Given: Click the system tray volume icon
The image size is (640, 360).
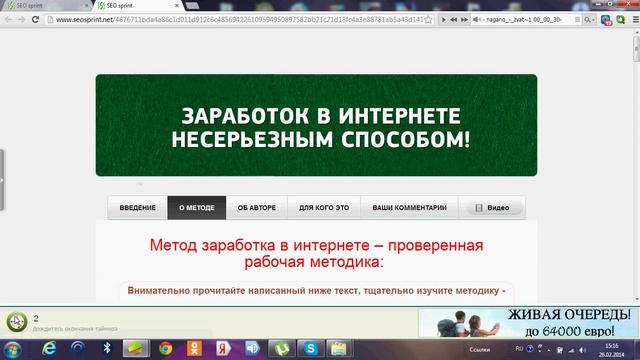Looking at the screenshot, I should 583,350.
